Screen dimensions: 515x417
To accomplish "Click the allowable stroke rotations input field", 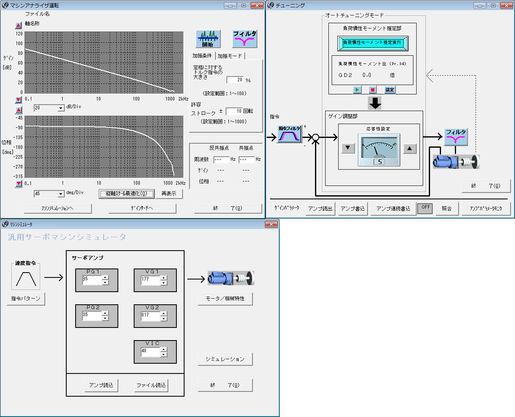I will point(234,111).
